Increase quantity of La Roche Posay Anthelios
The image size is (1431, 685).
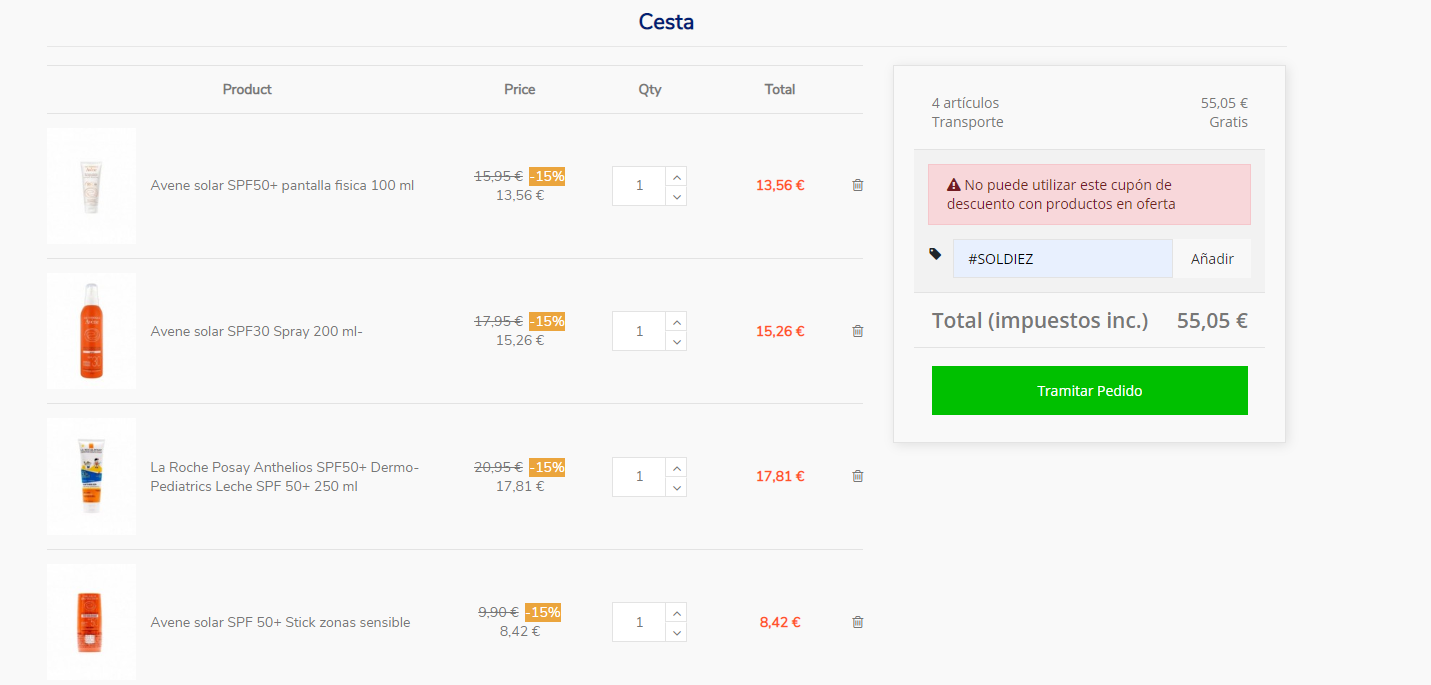coord(677,468)
